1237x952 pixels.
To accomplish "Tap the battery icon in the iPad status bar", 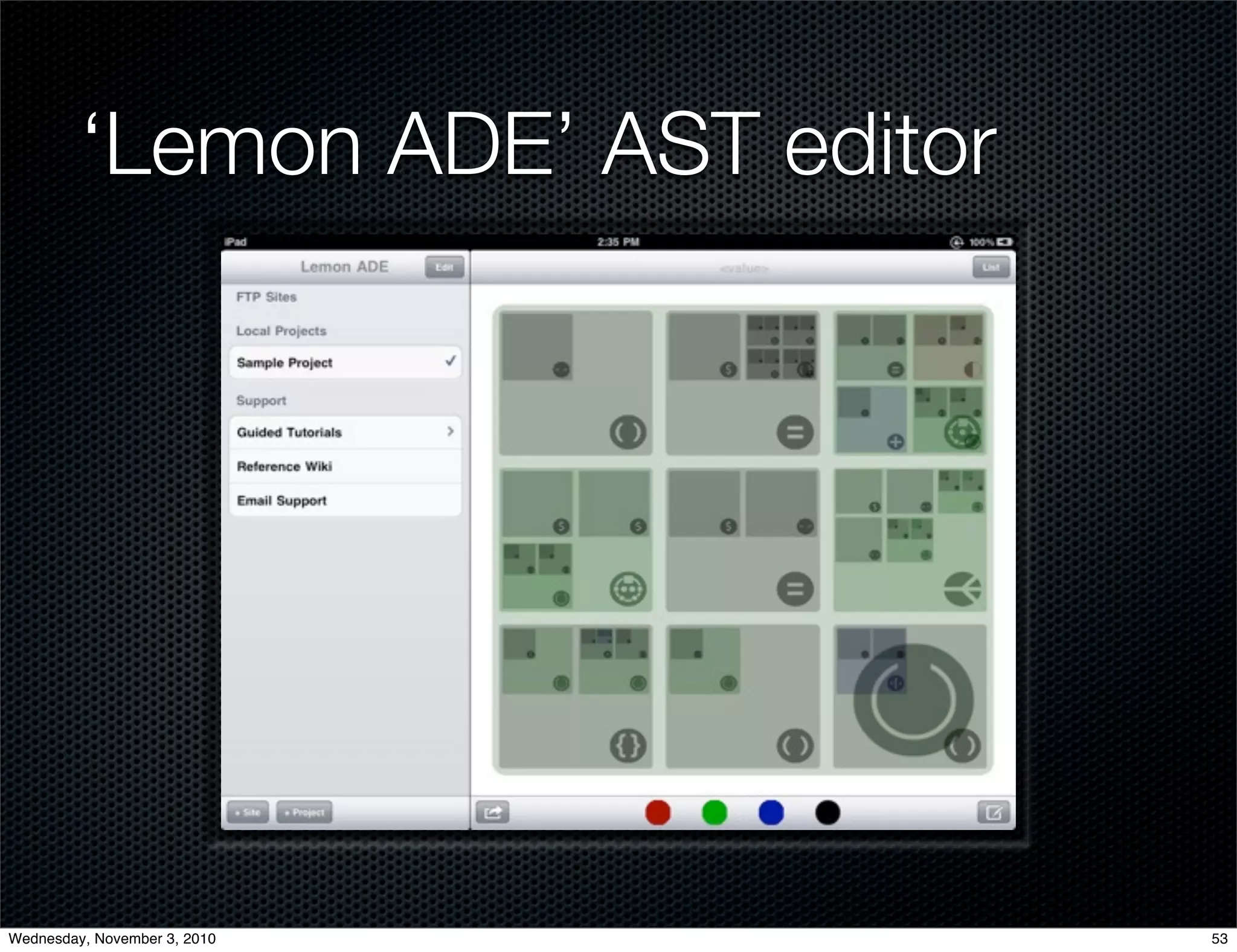I will click(x=1004, y=242).
